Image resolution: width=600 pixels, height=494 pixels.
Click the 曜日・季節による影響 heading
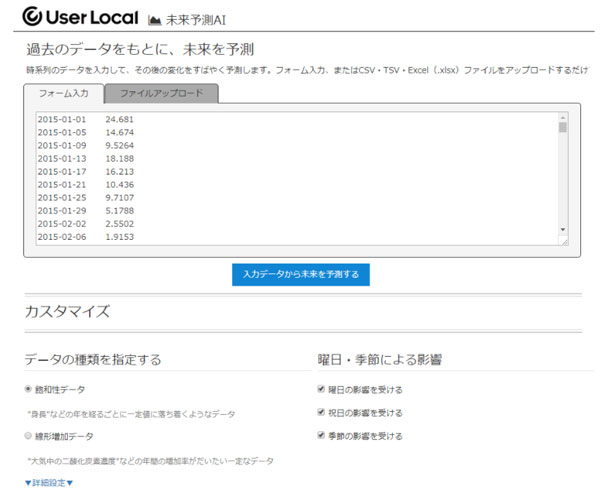pos(380,360)
